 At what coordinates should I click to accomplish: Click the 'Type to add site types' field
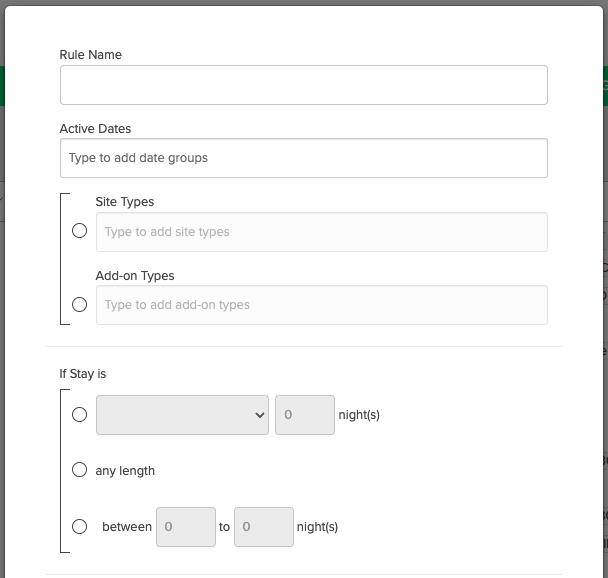click(x=321, y=232)
